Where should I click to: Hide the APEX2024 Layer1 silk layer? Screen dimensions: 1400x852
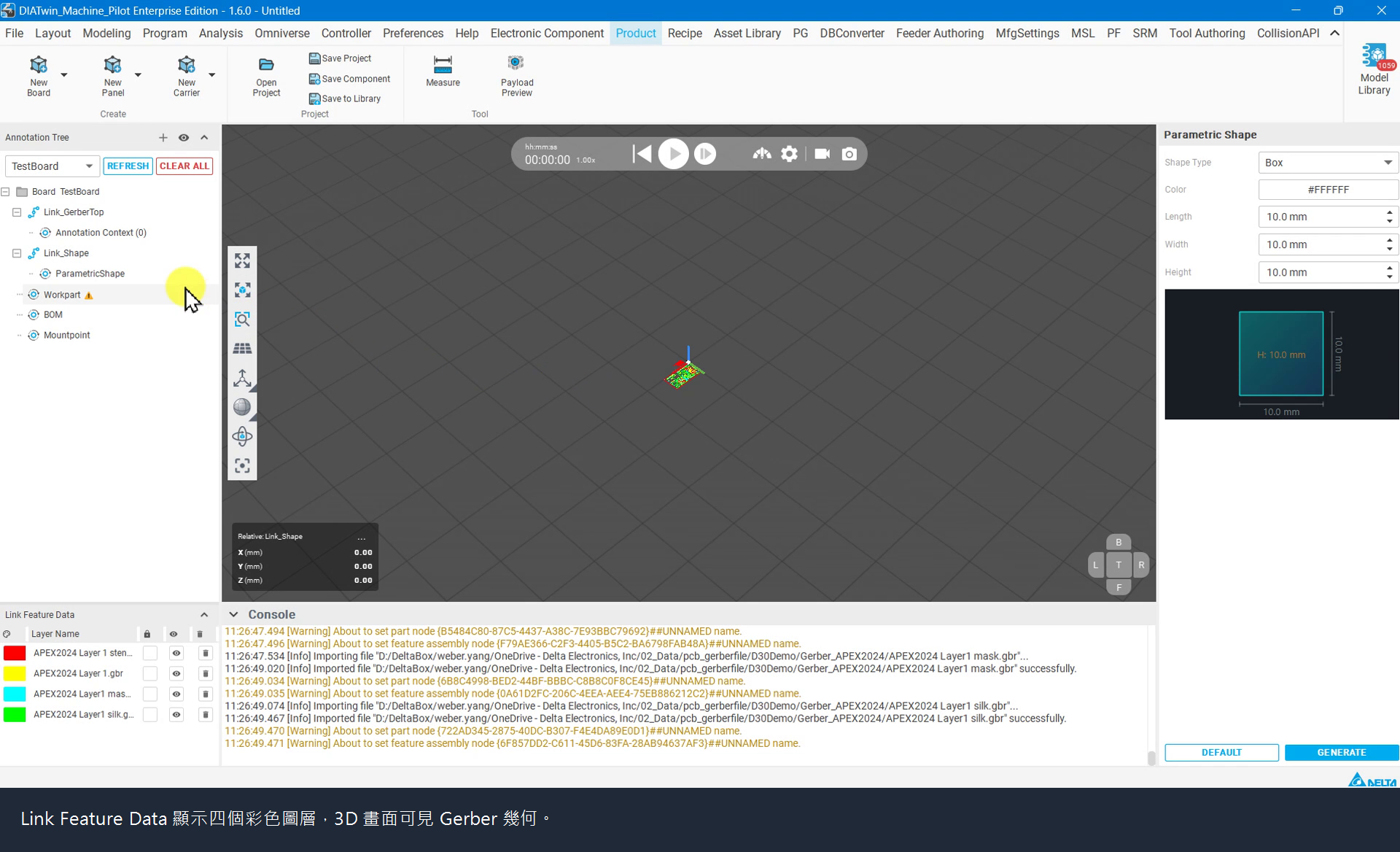(176, 714)
